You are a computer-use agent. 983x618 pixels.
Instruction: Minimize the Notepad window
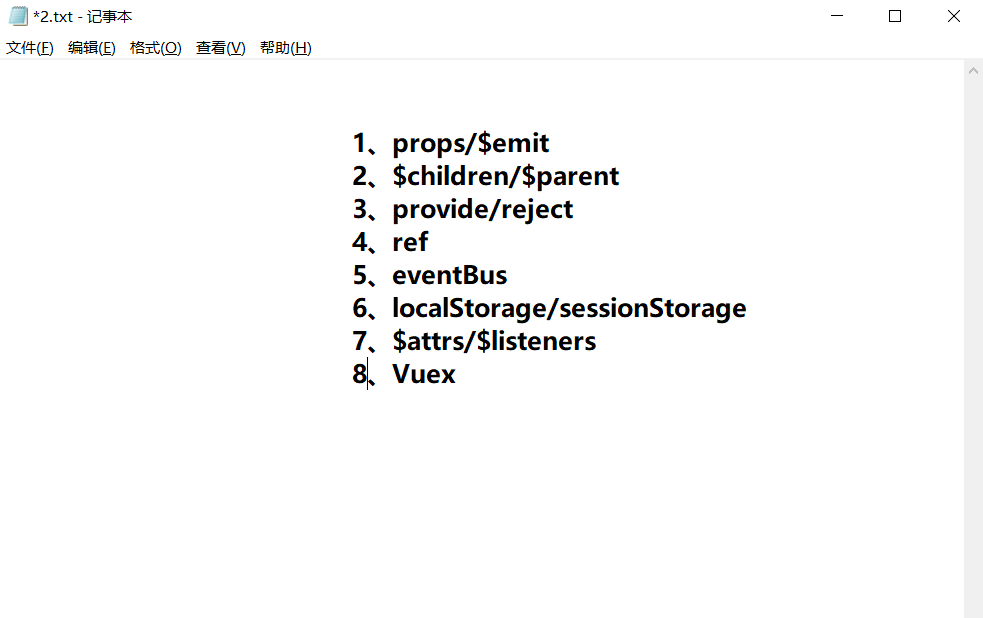click(x=836, y=15)
